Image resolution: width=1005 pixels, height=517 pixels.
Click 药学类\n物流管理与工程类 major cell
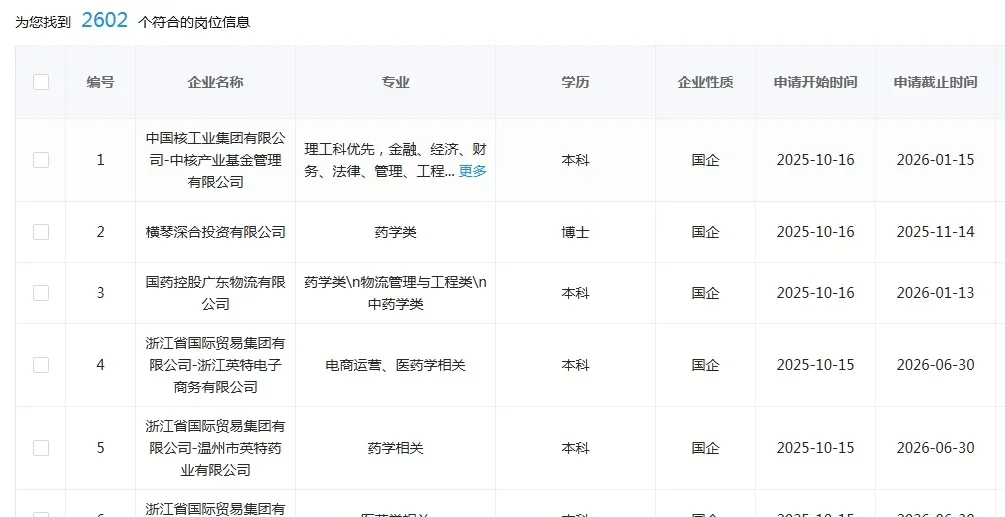click(x=395, y=293)
